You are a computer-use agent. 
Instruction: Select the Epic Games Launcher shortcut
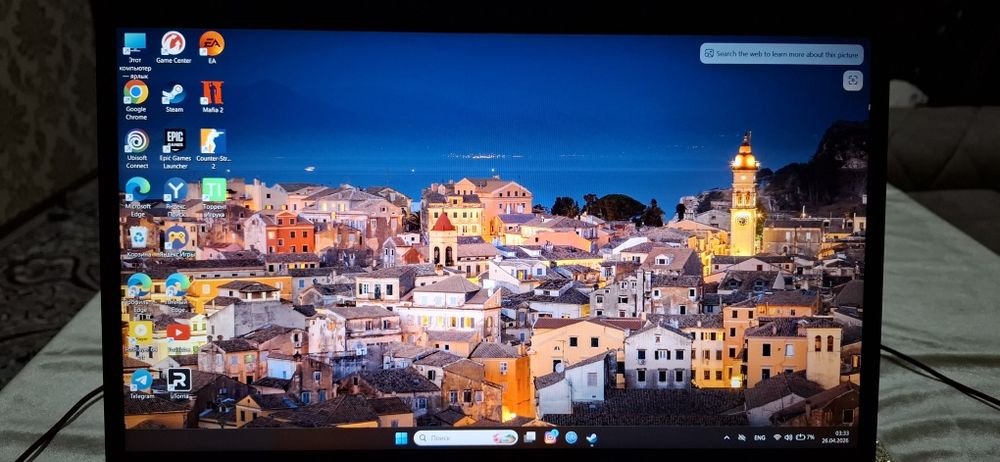pos(175,149)
